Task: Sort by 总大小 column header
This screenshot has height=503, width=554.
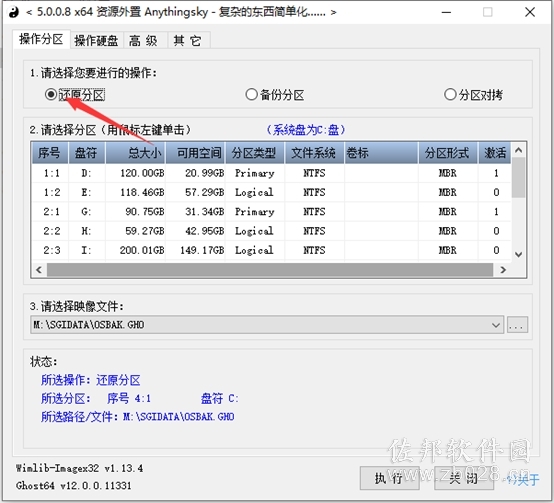Action: click(136, 153)
